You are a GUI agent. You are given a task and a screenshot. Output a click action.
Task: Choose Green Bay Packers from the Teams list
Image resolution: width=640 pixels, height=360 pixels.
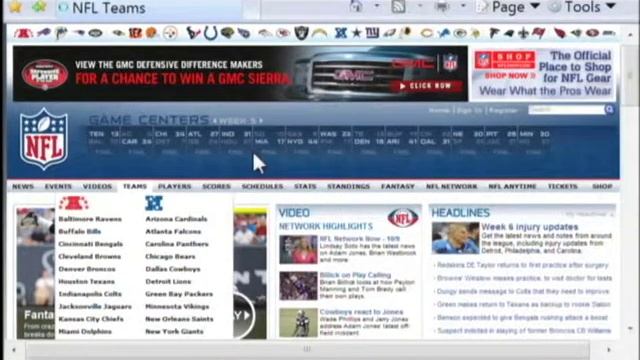tap(179, 294)
